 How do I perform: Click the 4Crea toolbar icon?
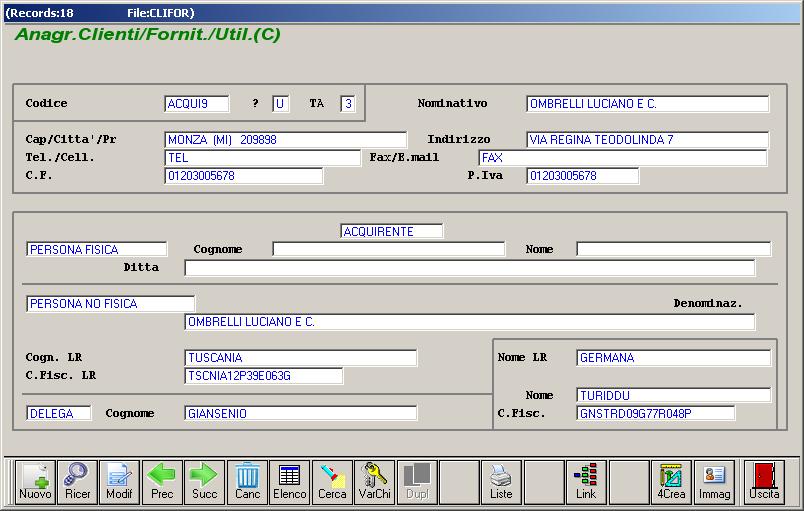(671, 481)
